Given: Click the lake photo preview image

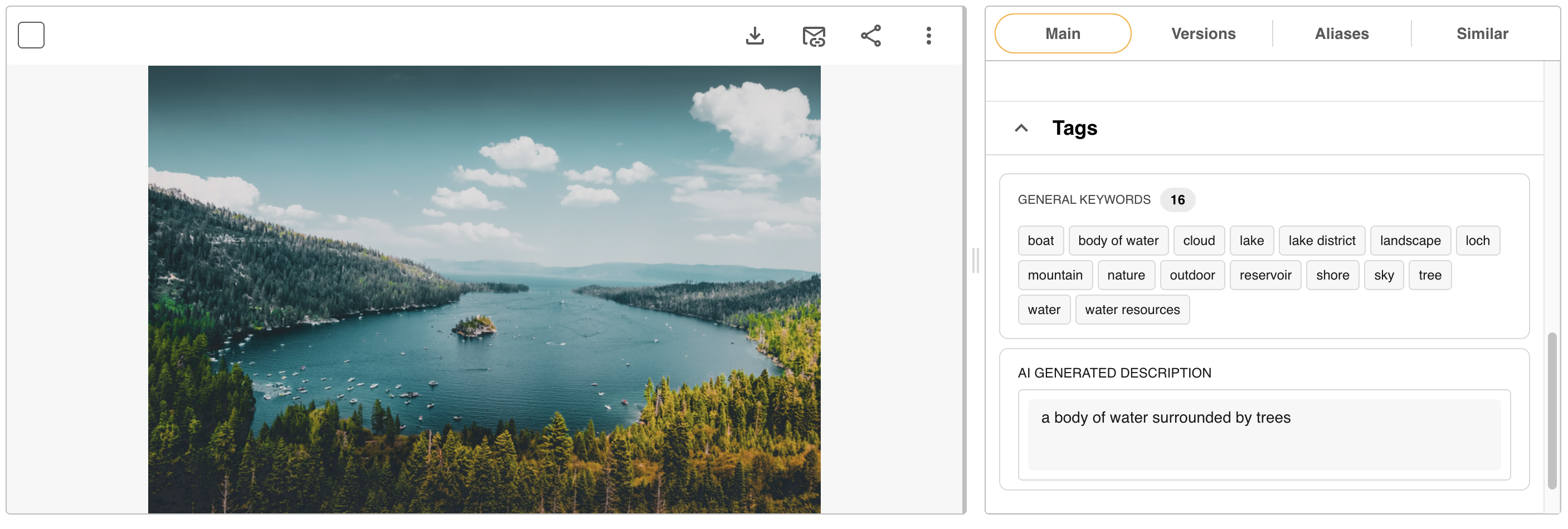Looking at the screenshot, I should 484,290.
